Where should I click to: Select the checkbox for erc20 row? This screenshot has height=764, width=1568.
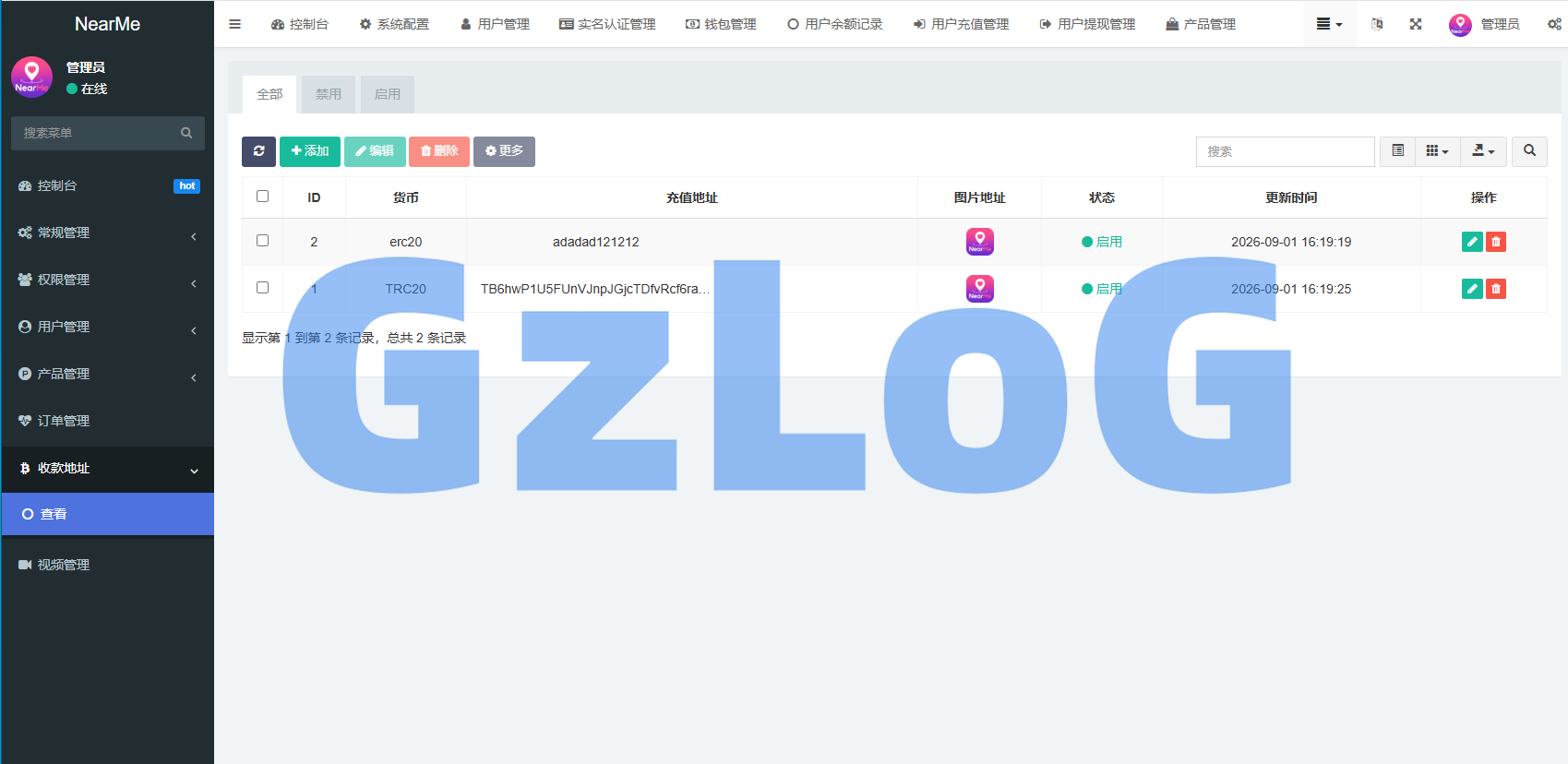pyautogui.click(x=262, y=241)
